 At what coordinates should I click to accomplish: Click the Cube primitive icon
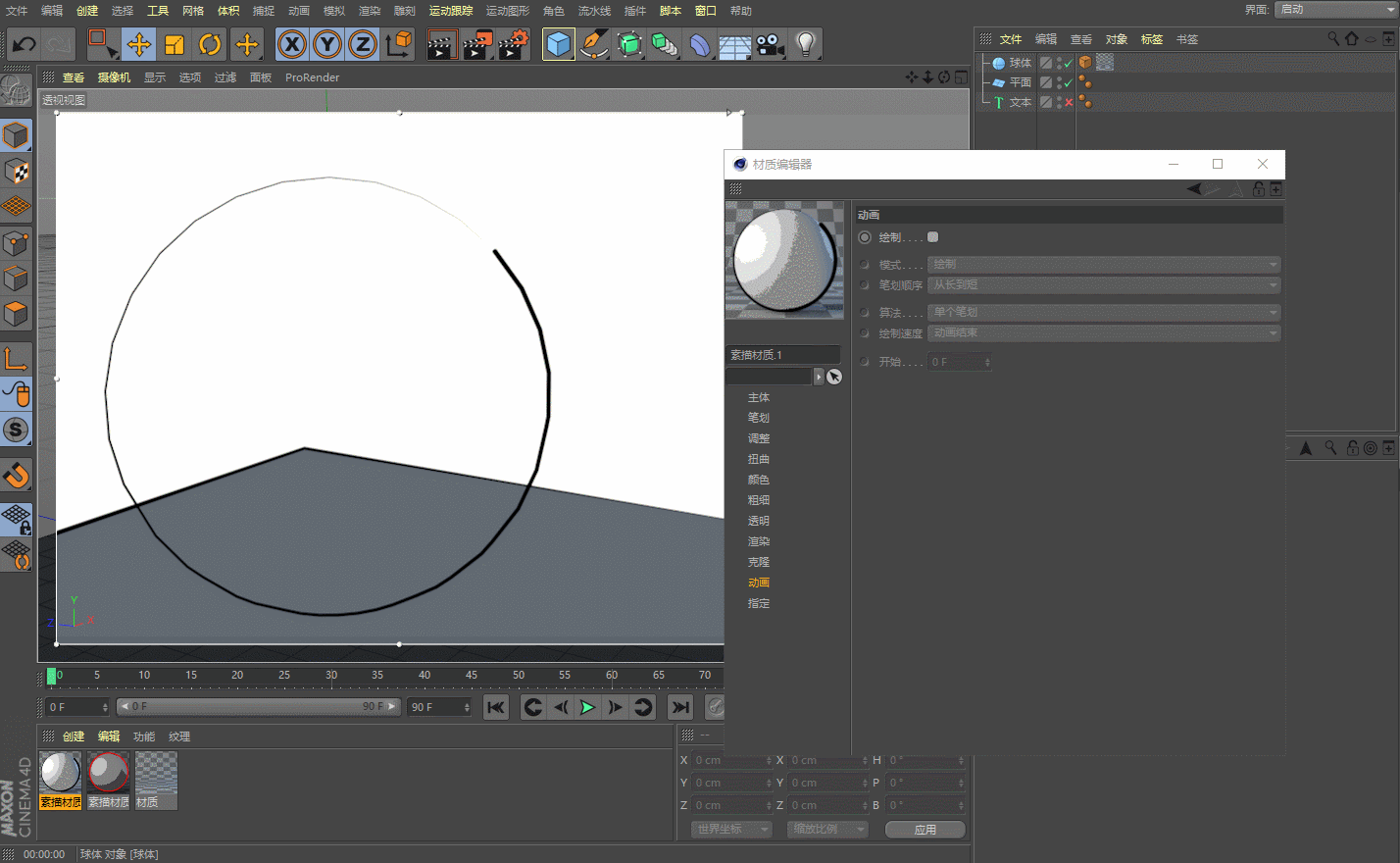coord(558,45)
